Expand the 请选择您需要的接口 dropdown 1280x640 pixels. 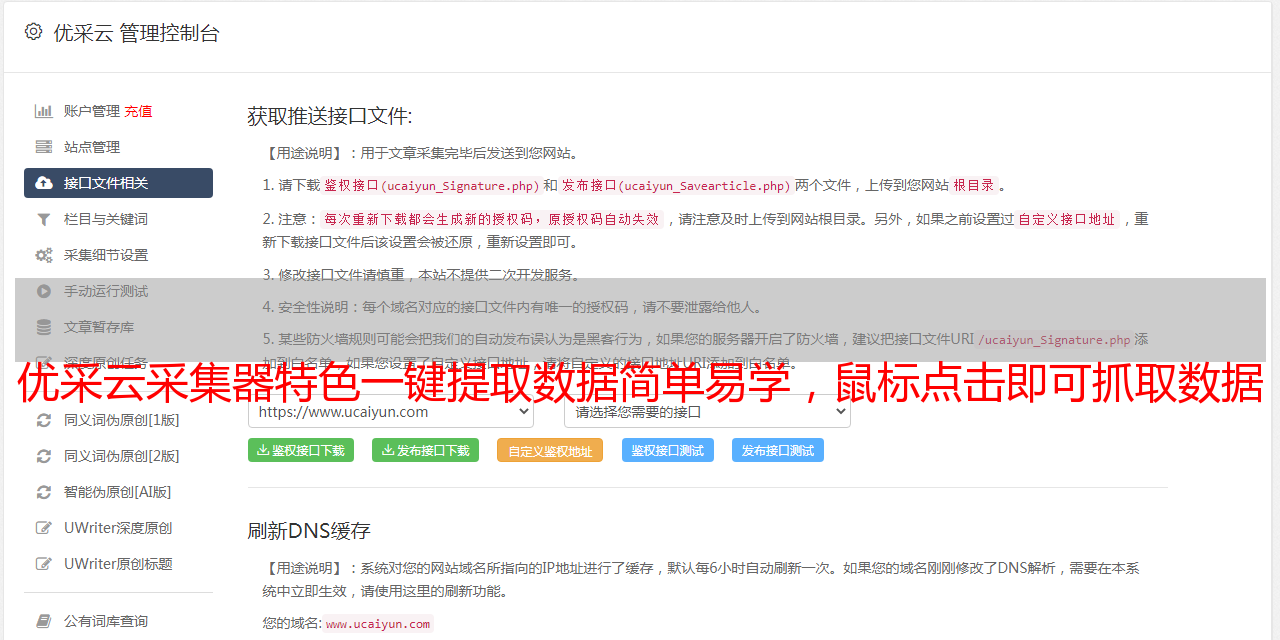(707, 411)
